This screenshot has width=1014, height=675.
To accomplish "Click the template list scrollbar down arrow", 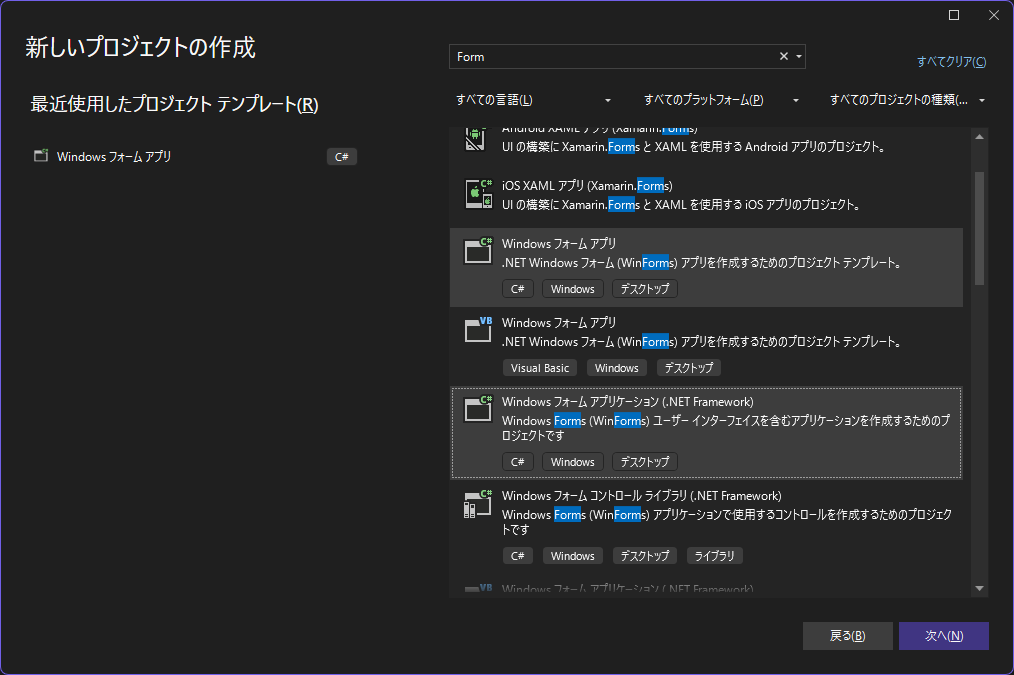I will coord(979,588).
